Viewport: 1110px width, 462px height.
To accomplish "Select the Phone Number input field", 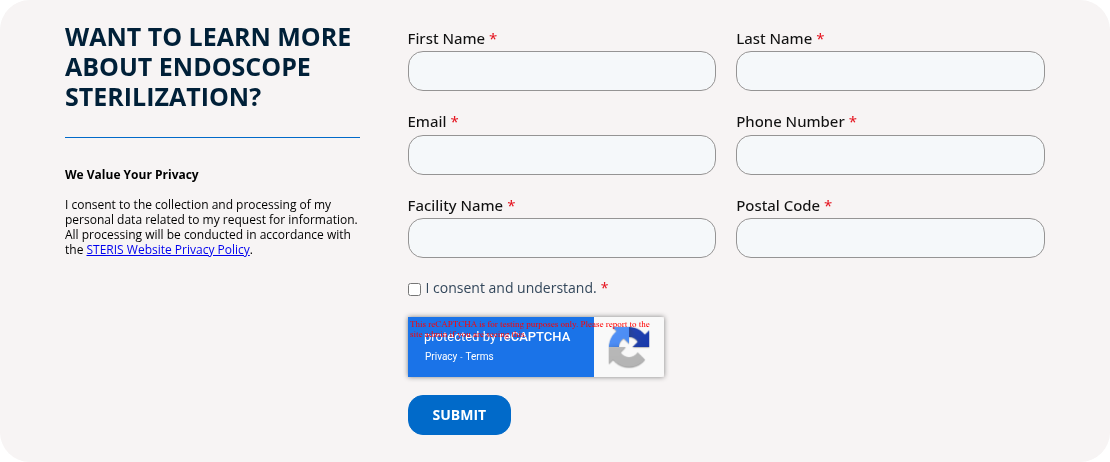I will [890, 155].
